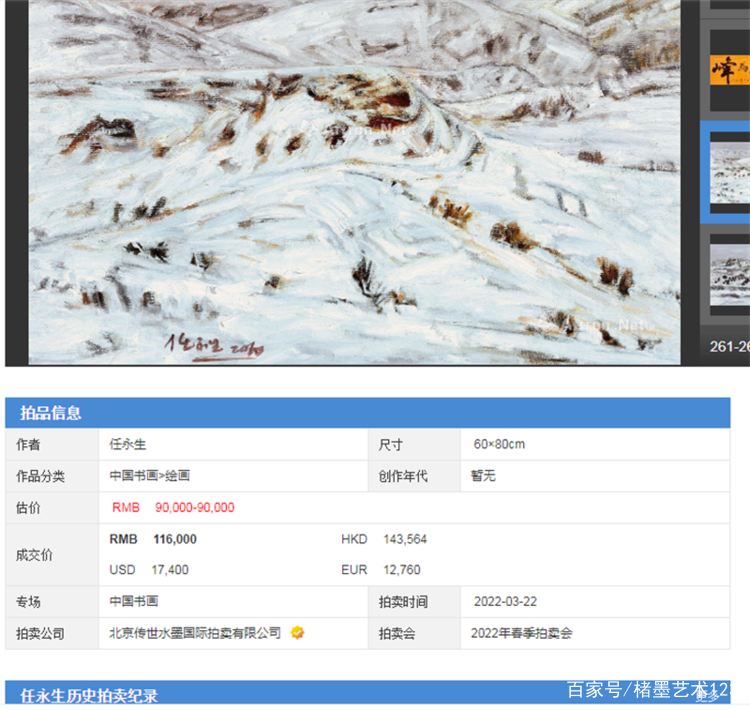Select the bottom snow scene thumbnail

tap(730, 275)
